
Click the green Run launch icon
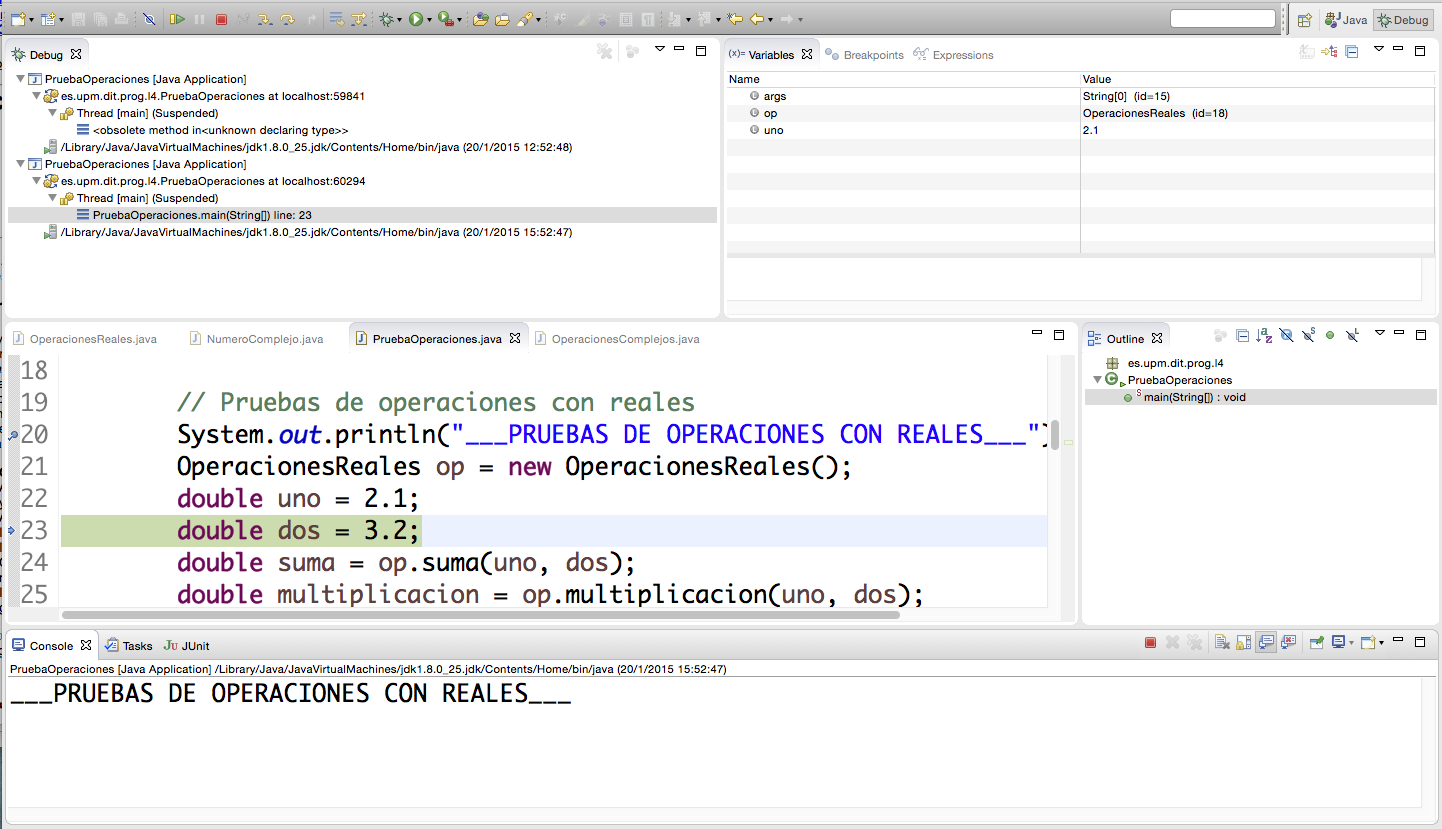[416, 19]
